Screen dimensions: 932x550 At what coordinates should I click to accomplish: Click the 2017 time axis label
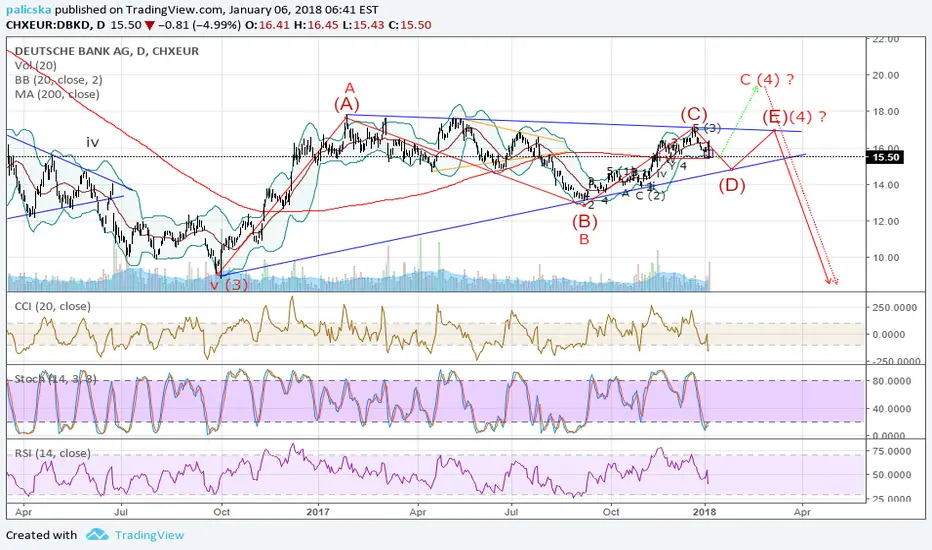[x=319, y=511]
